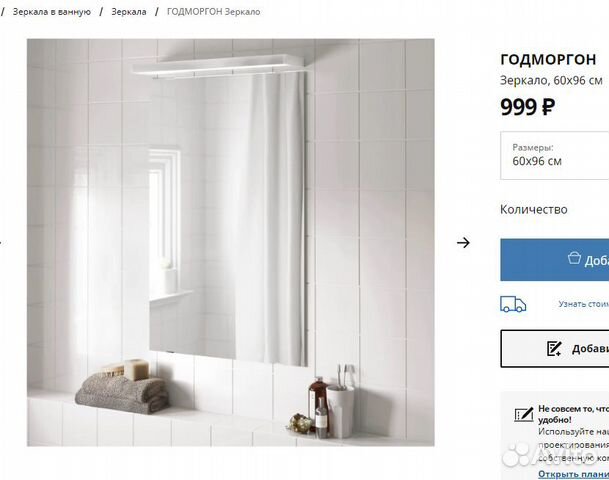609x480 pixels.
Task: Add the product to shopping list
Action: (555, 349)
